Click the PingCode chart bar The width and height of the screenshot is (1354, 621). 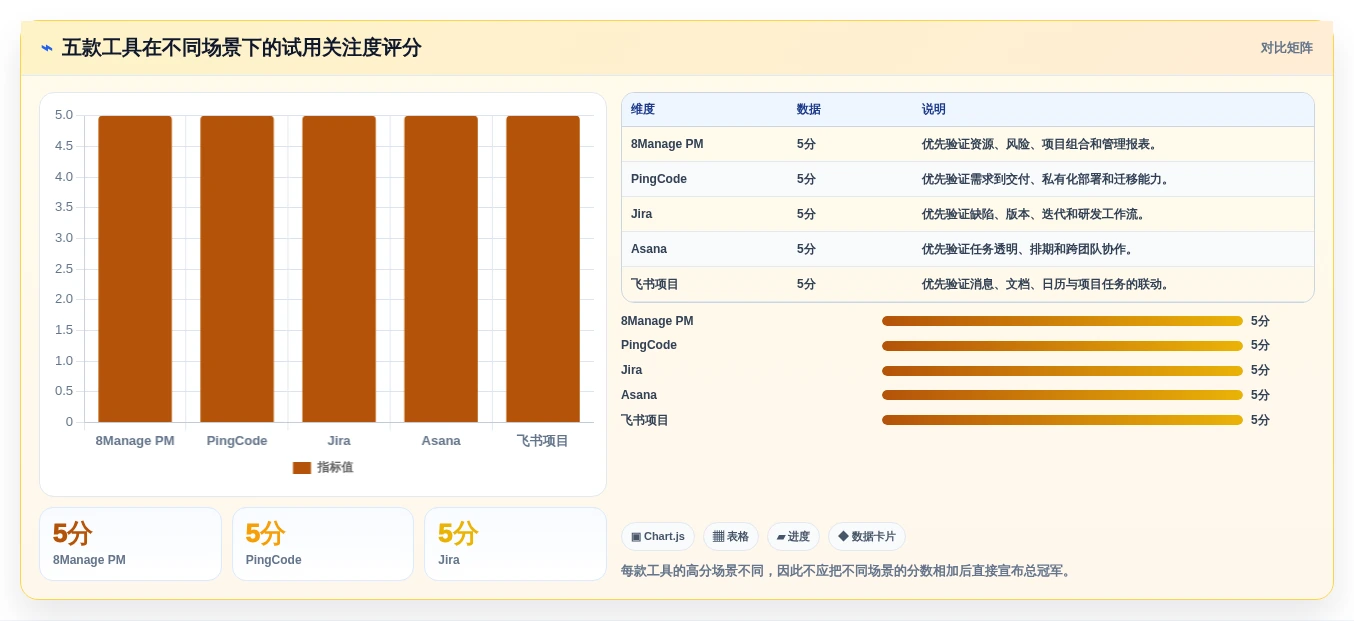237,269
